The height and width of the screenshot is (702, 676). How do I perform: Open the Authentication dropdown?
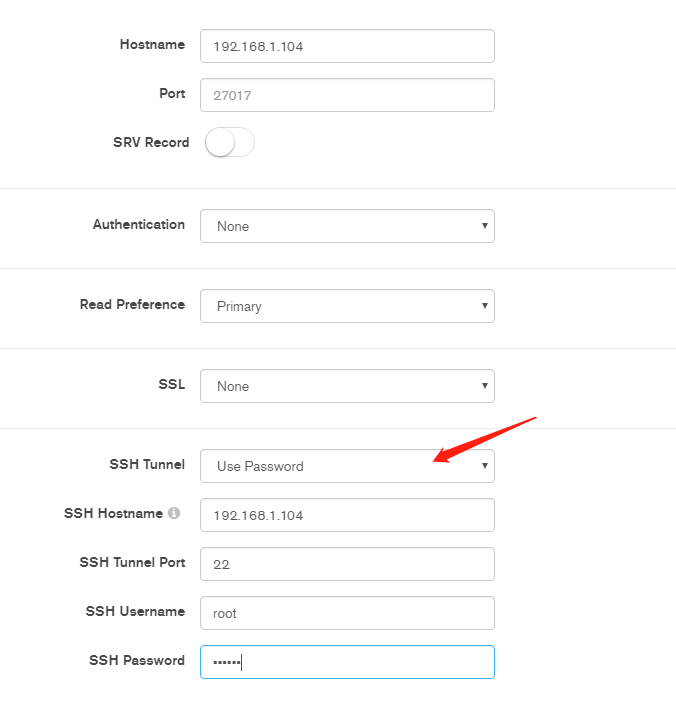(x=347, y=226)
